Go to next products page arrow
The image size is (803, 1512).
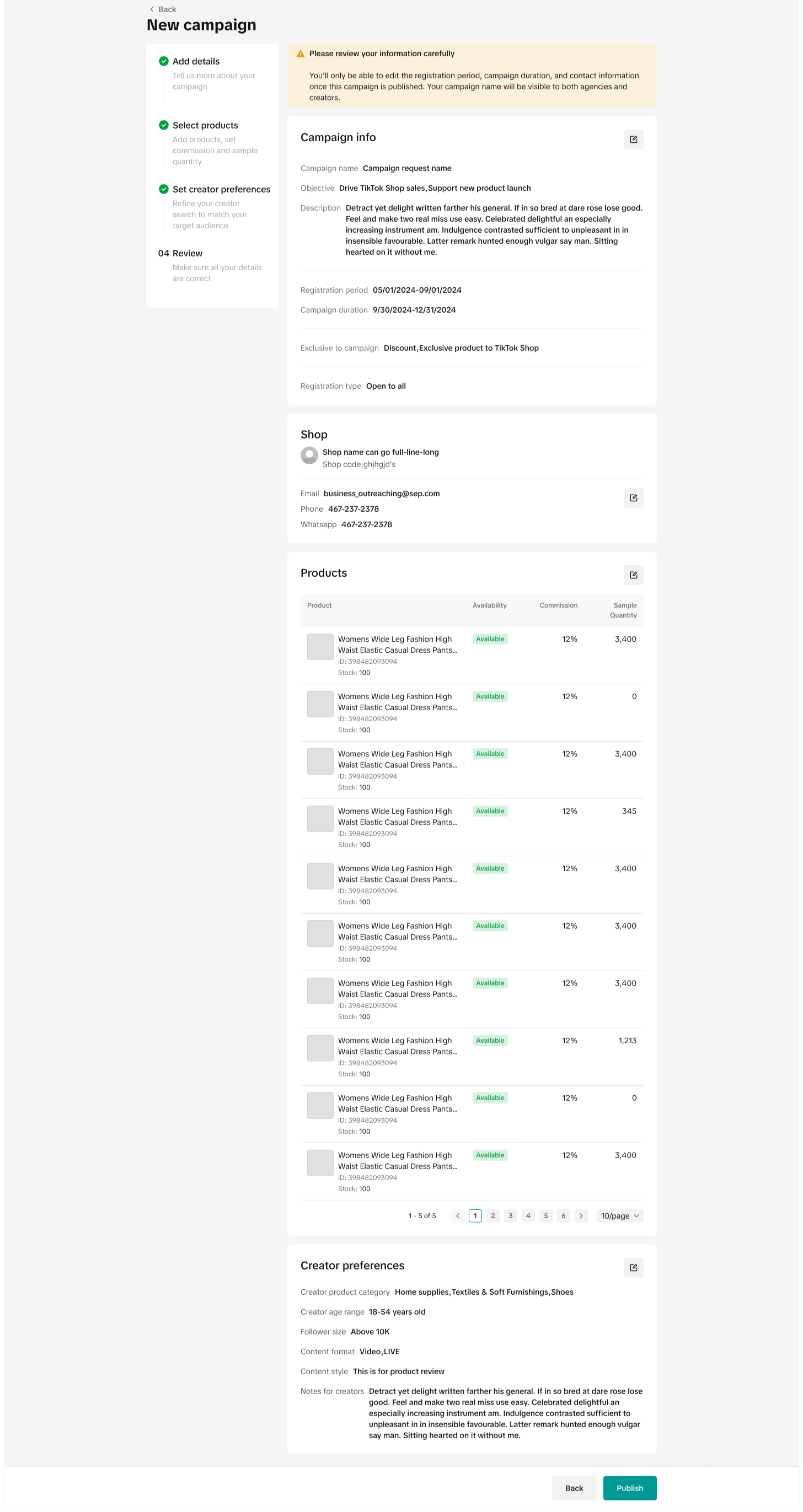click(x=581, y=1215)
